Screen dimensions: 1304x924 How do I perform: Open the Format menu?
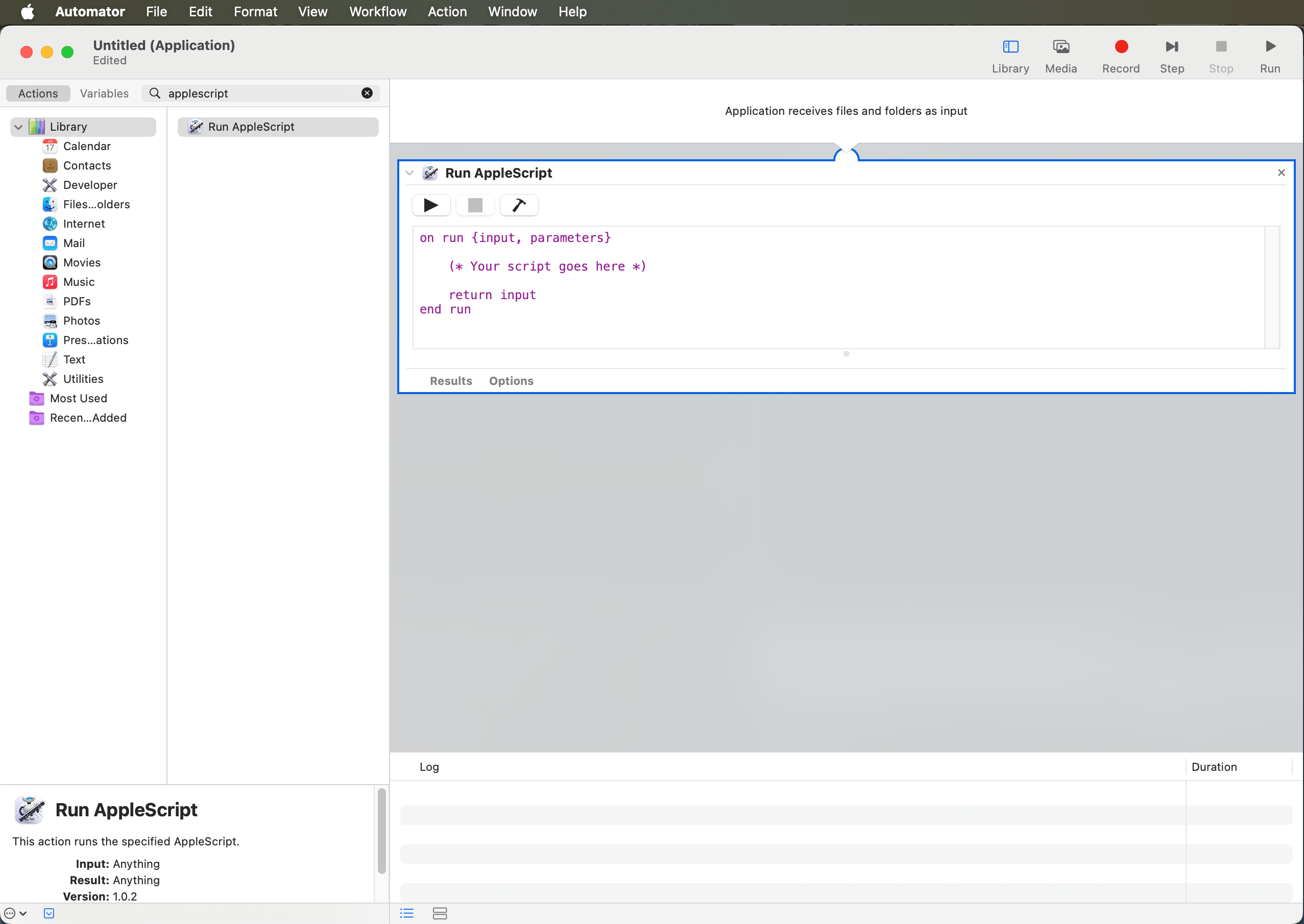255,11
